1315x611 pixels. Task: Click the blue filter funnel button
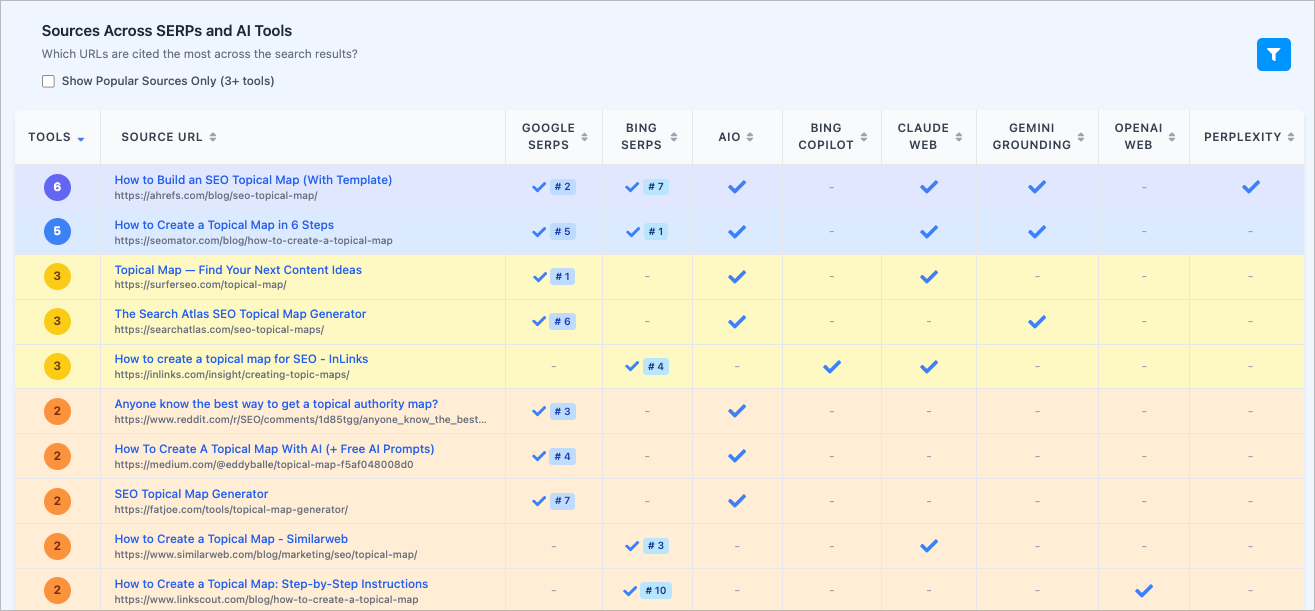point(1273,55)
